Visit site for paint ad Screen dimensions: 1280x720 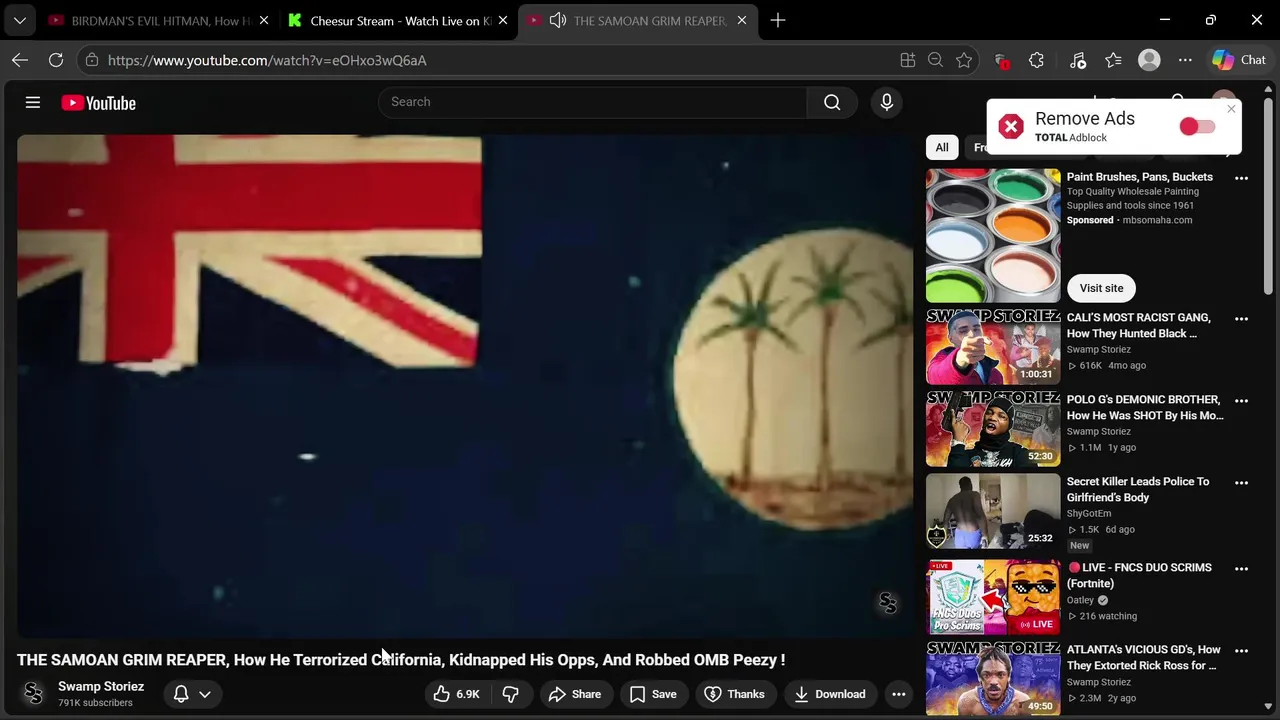point(1101,288)
